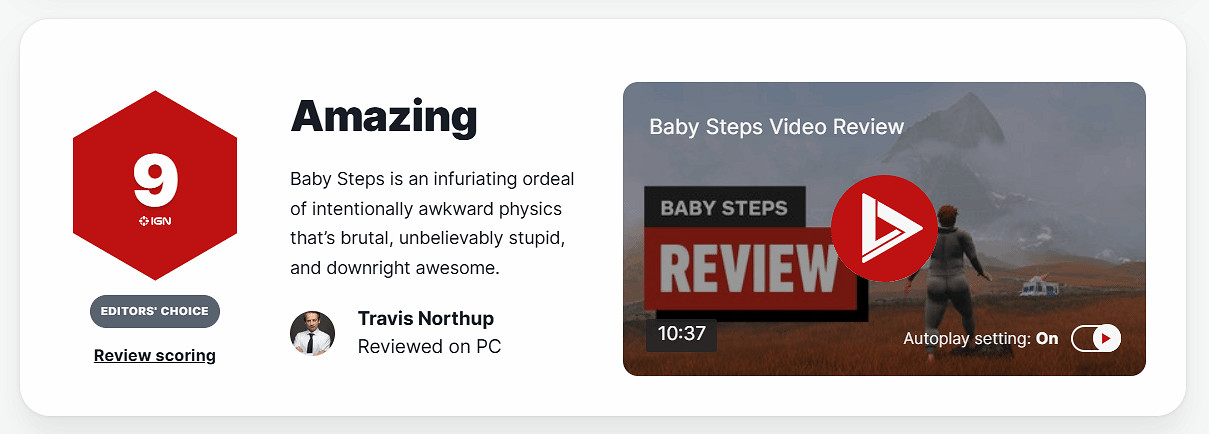Viewport: 1209px width, 434px height.
Task: Click the BABY STEPS black label in the thumbnail
Action: (x=724, y=209)
